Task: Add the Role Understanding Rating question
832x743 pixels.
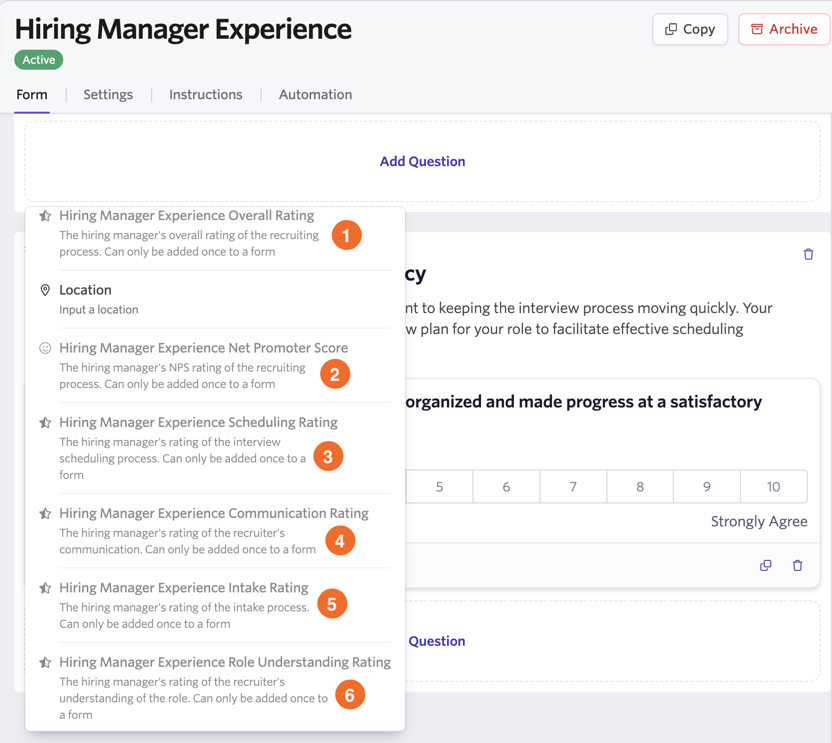Action: (215, 688)
